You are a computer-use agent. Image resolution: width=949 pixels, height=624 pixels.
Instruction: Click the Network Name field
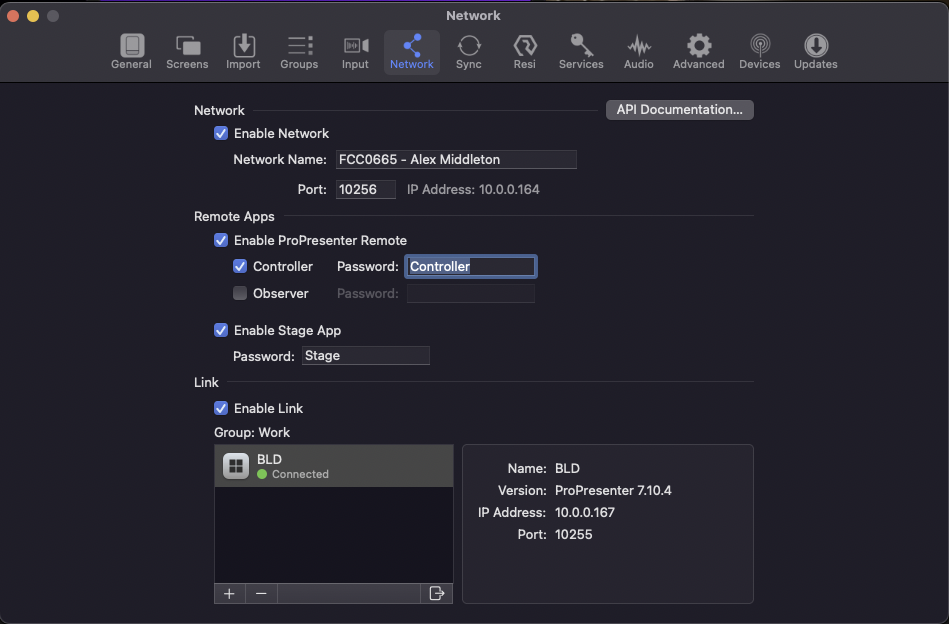pyautogui.click(x=456, y=160)
